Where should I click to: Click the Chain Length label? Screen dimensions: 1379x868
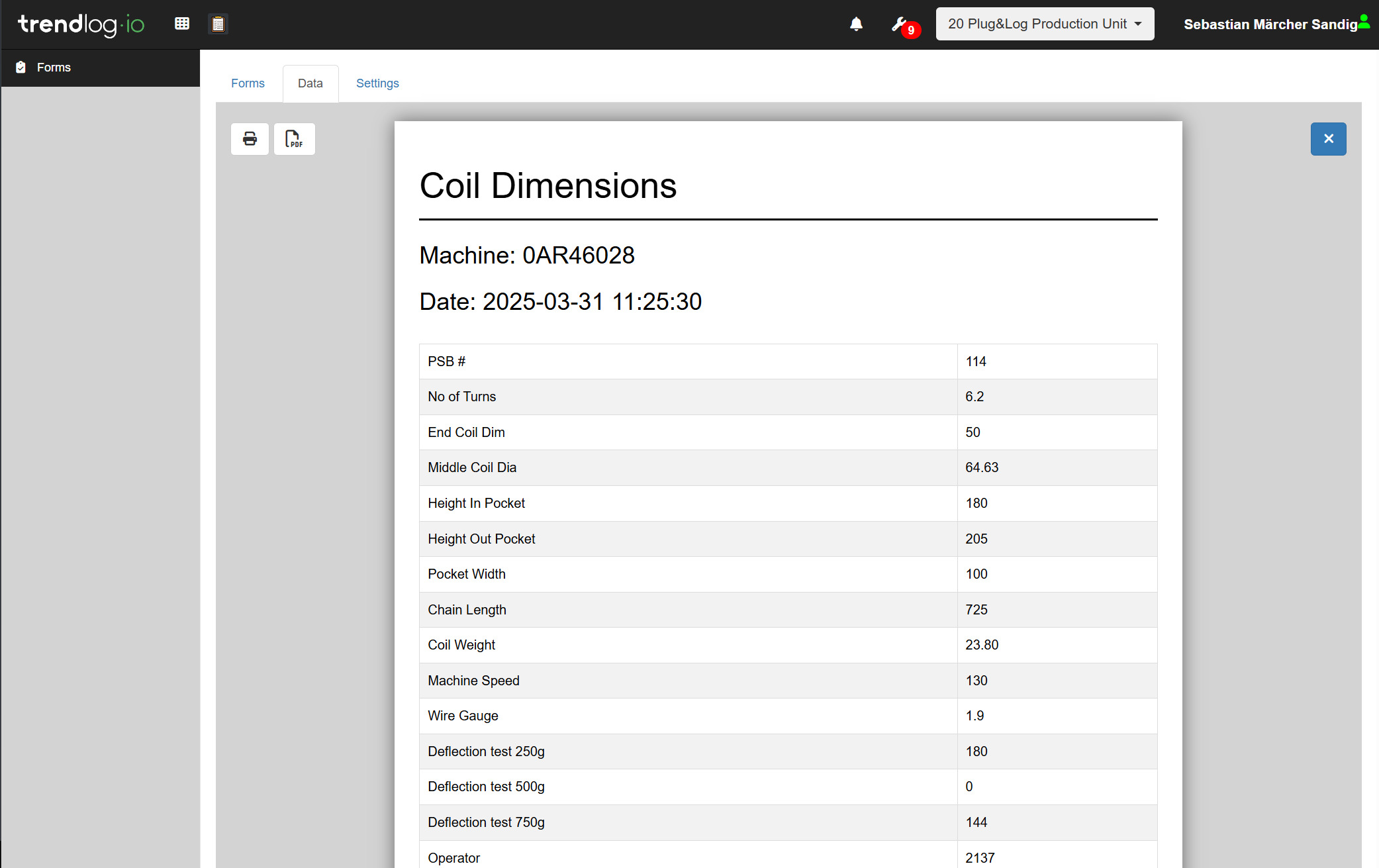(467, 610)
